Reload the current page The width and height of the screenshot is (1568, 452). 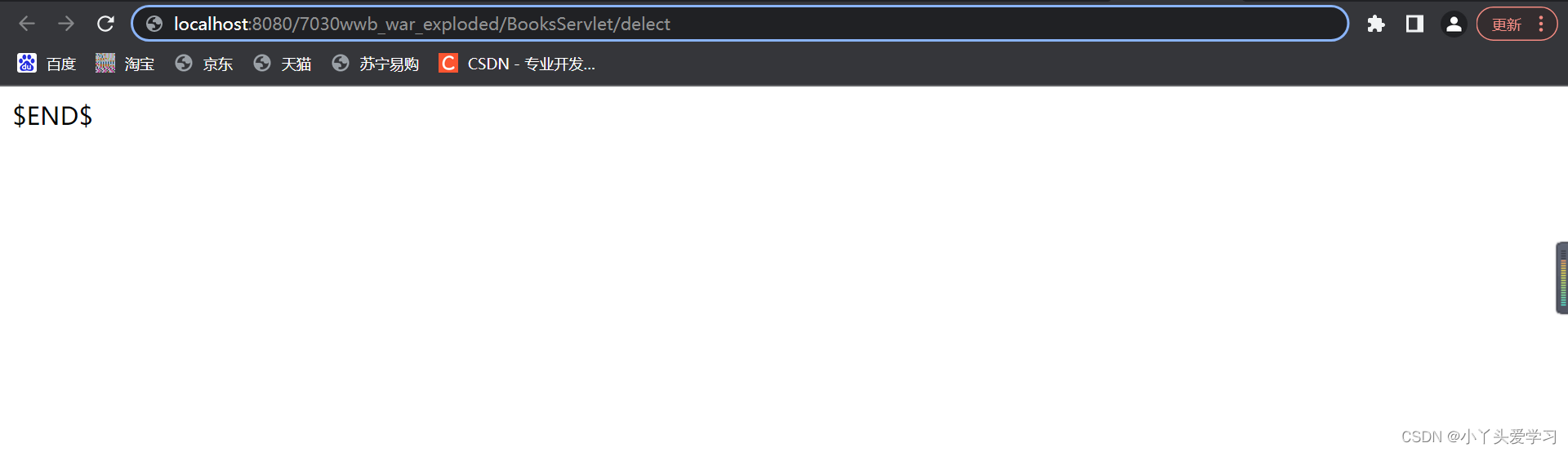105,24
